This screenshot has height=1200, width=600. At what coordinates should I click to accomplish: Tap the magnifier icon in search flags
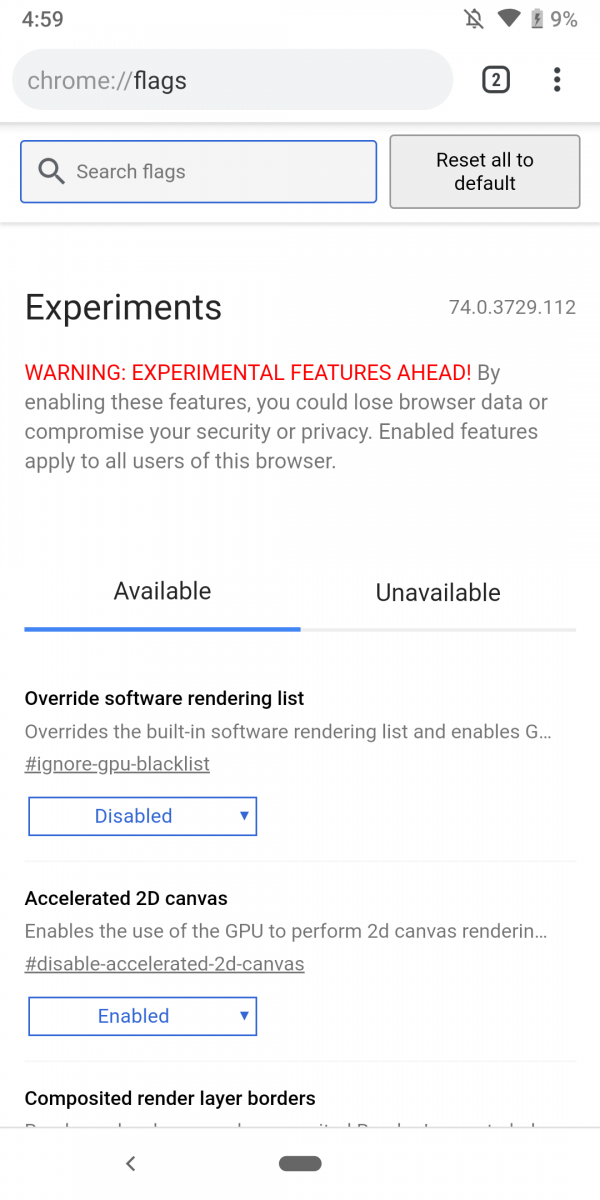pyautogui.click(x=51, y=171)
